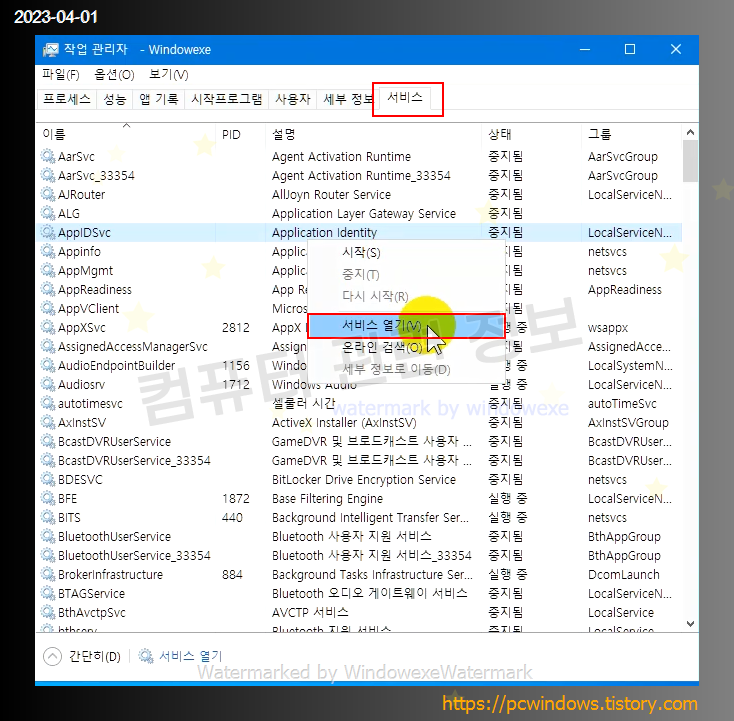This screenshot has width=734, height=721.
Task: Switch to the 프로세스 tab
Action: (67, 99)
